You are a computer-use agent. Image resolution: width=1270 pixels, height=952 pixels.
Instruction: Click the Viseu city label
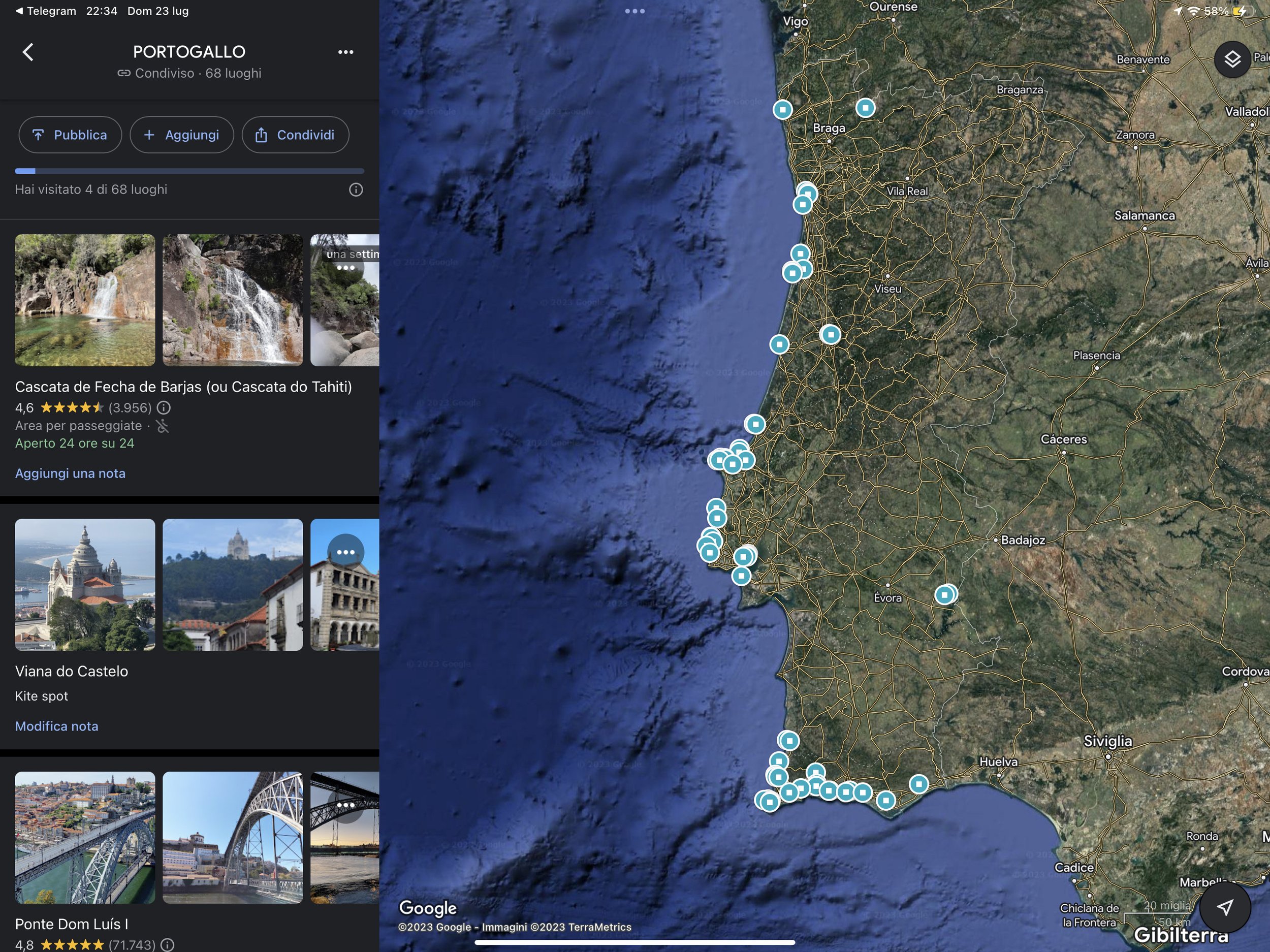(x=887, y=289)
